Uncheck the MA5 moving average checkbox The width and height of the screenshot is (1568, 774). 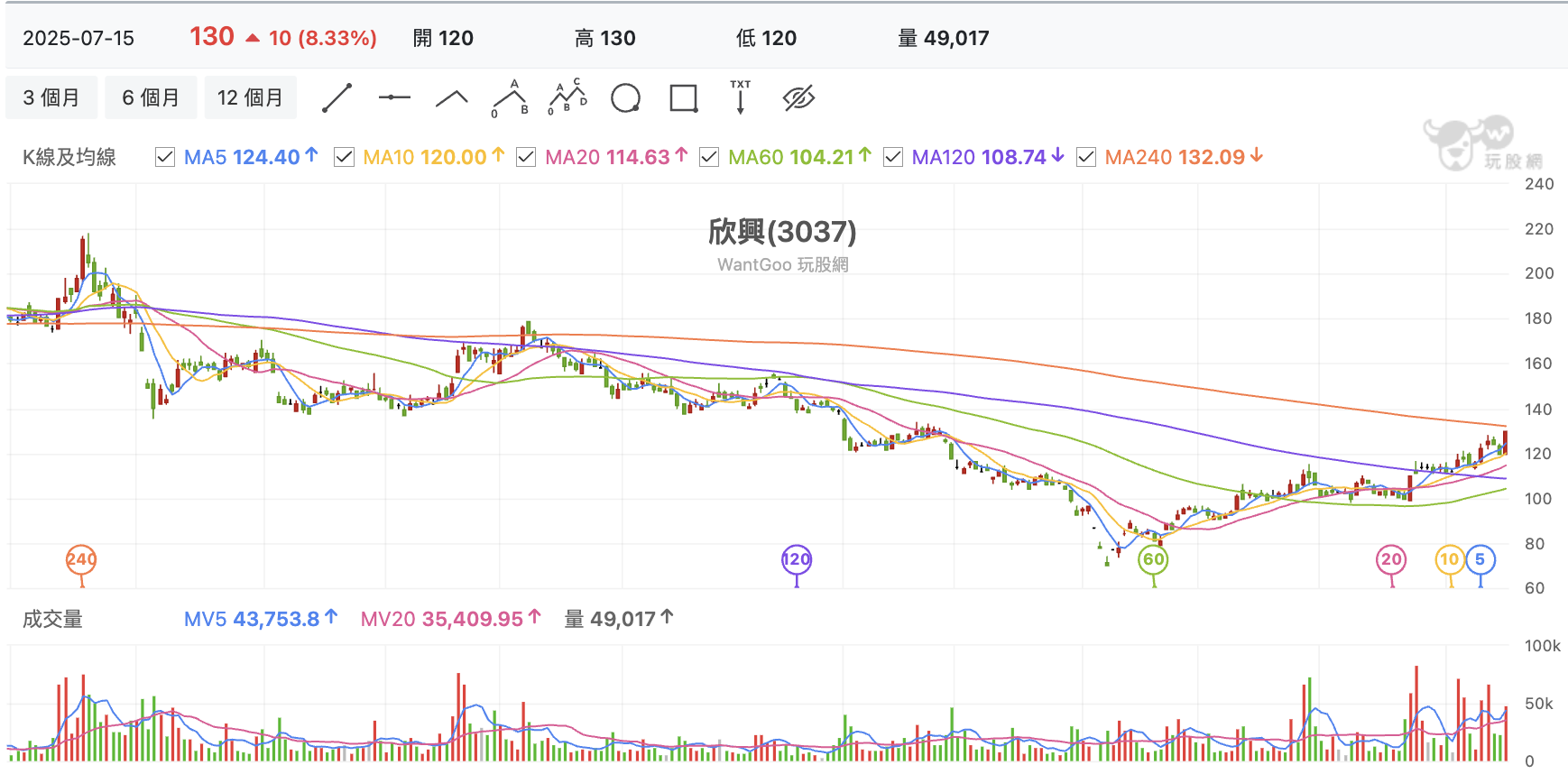click(x=165, y=157)
